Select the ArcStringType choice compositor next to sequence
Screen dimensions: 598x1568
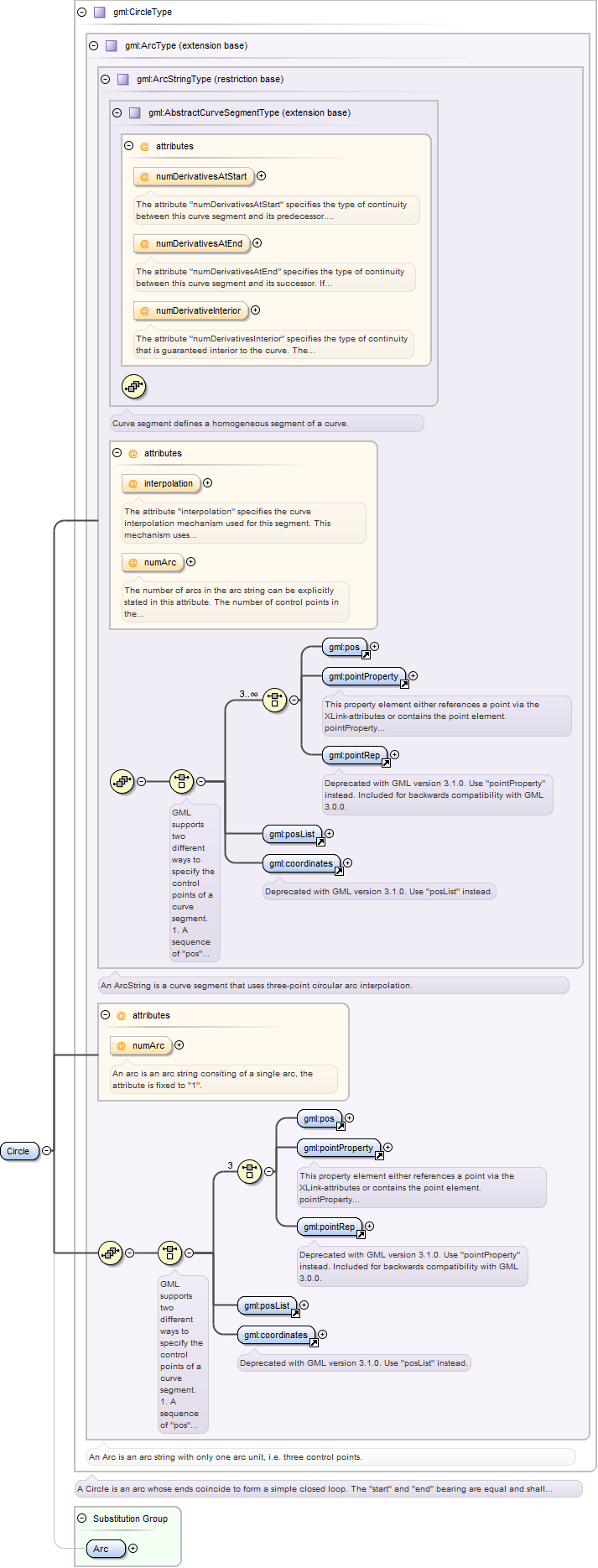[x=182, y=781]
